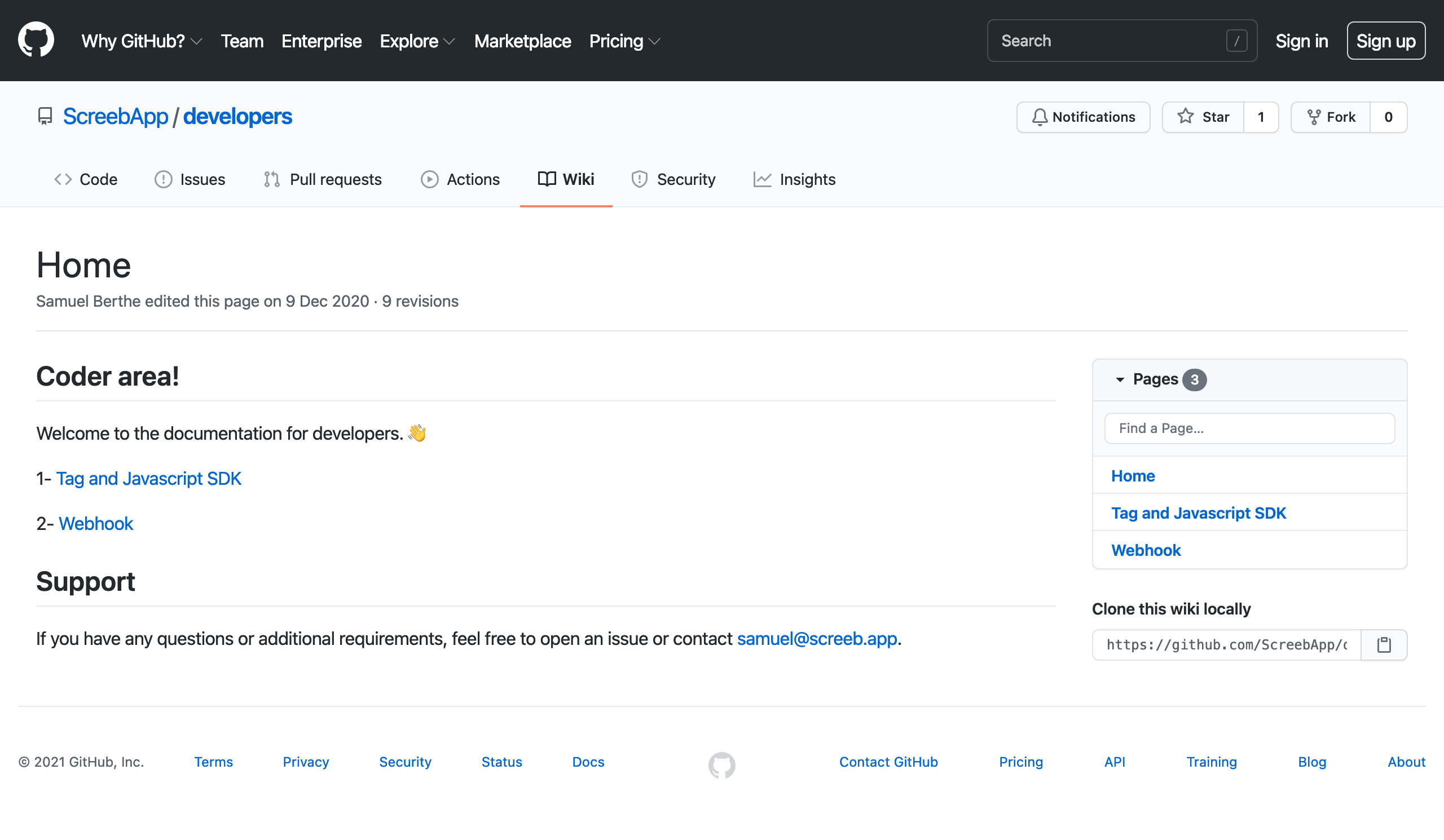Image resolution: width=1444 pixels, height=840 pixels.
Task: Open the developers repository link
Action: coord(237,117)
